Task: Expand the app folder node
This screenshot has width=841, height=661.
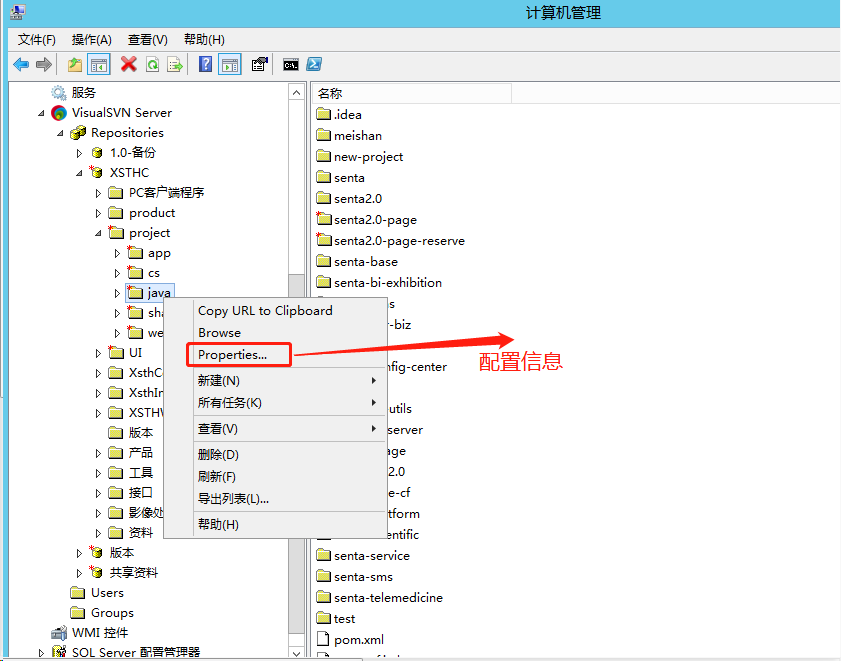Action: pyautogui.click(x=117, y=253)
